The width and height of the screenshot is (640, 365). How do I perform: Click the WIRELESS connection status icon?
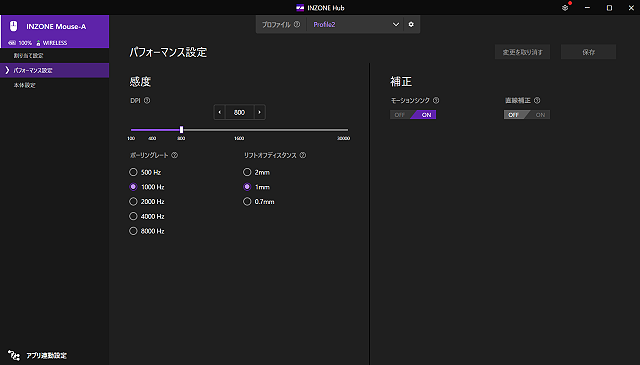[38, 43]
